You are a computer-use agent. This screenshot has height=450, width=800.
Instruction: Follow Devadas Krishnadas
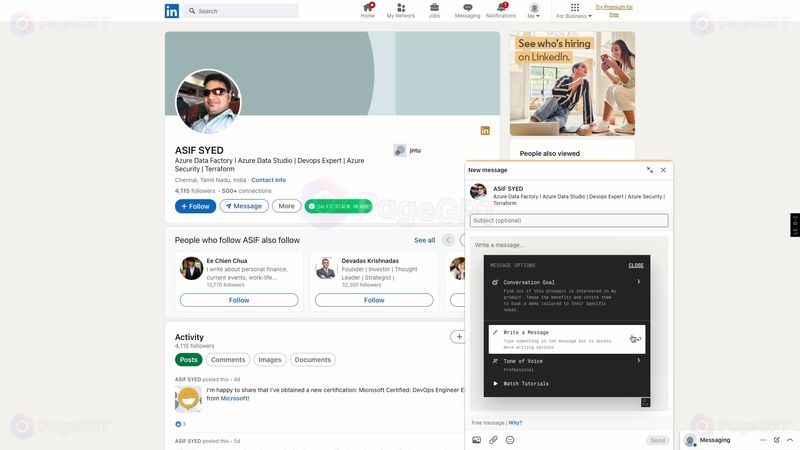point(374,300)
